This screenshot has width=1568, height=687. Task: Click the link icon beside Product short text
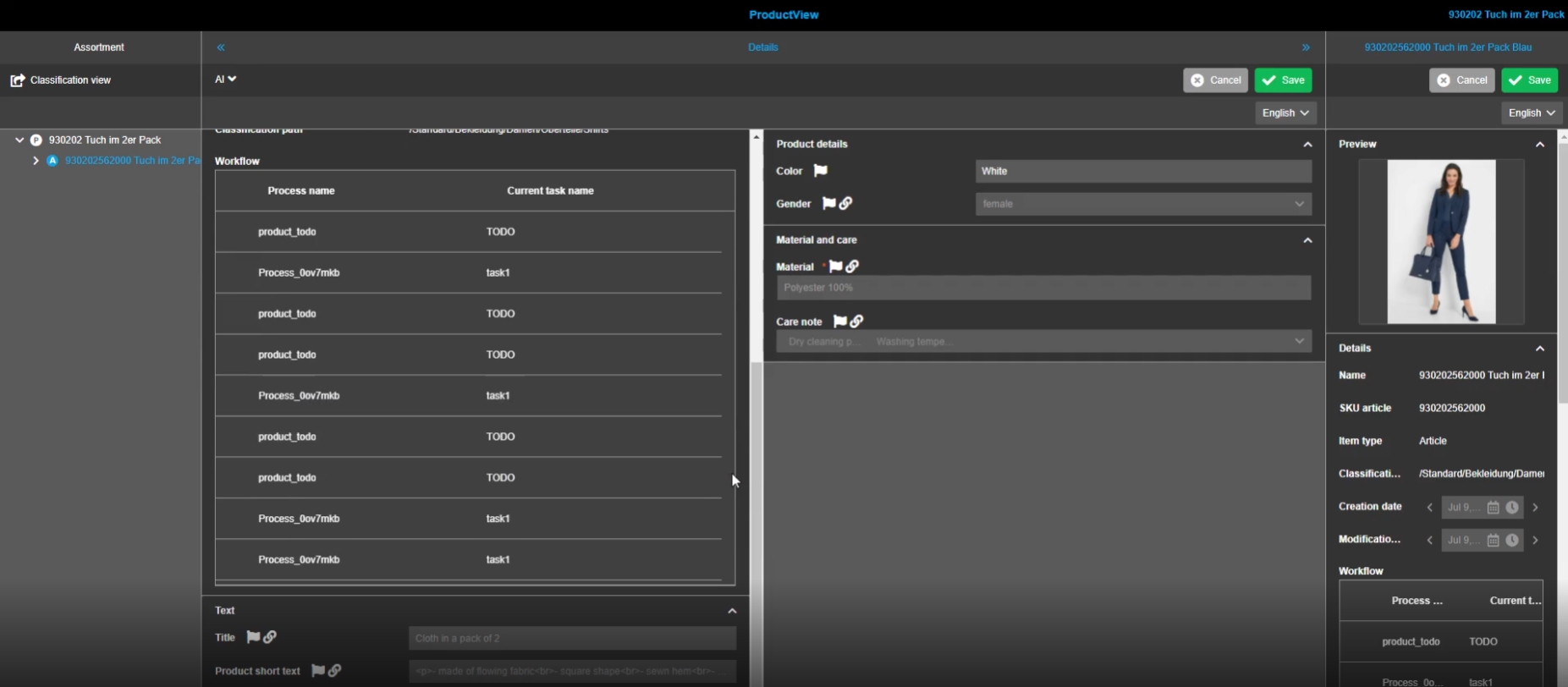[x=334, y=671]
